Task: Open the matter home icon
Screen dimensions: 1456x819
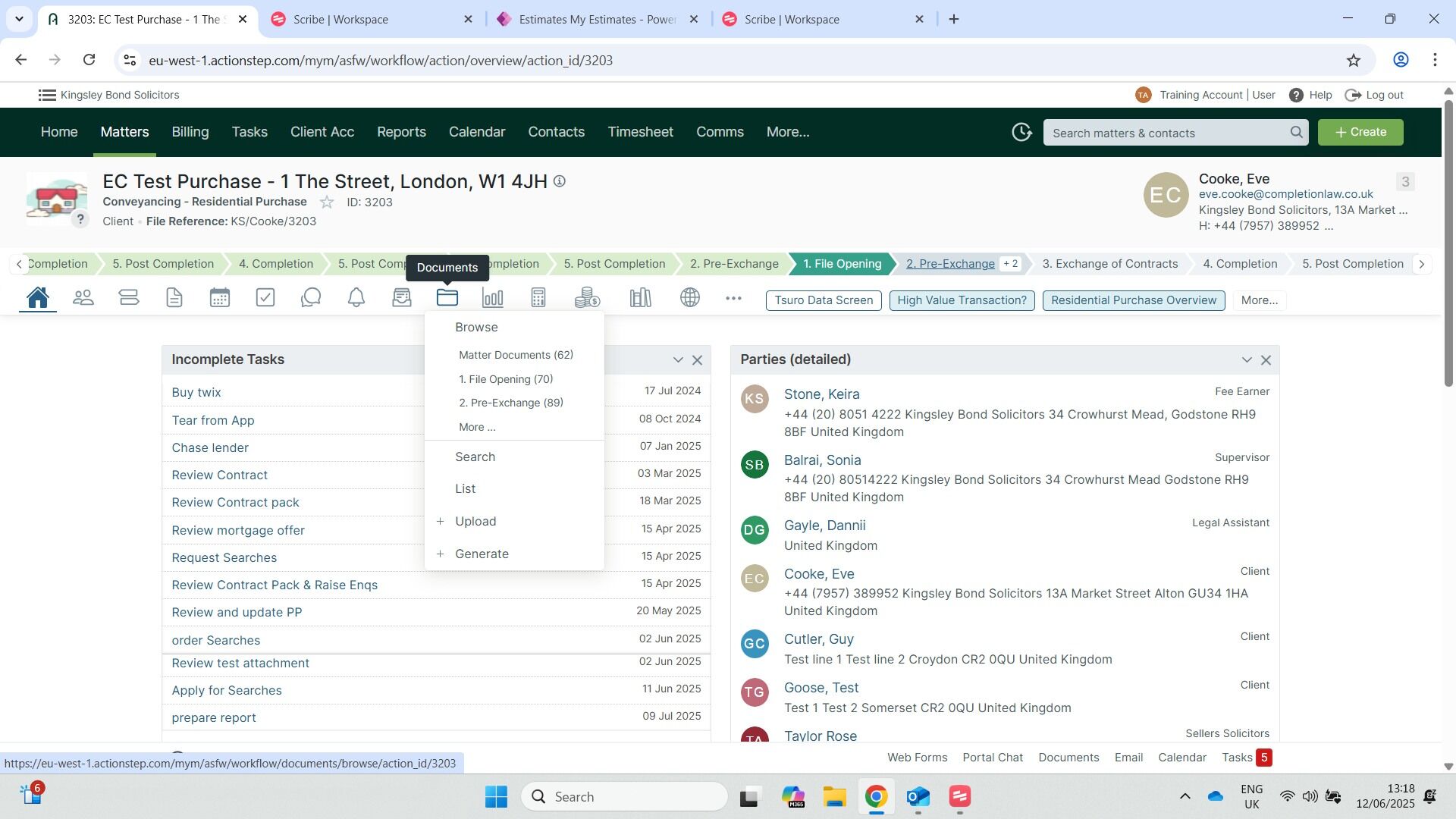Action: (x=38, y=298)
